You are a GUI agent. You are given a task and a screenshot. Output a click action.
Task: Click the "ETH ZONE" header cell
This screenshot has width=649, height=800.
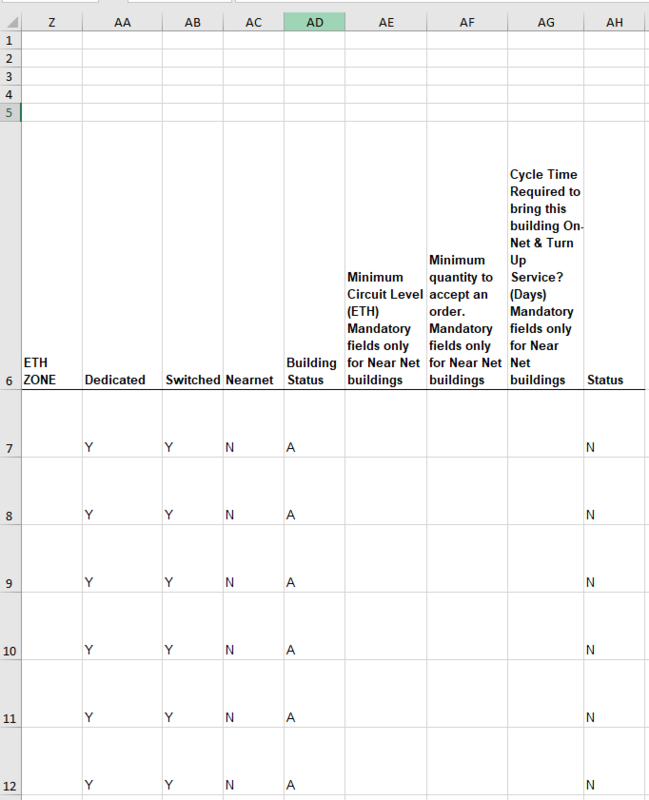click(x=51, y=371)
